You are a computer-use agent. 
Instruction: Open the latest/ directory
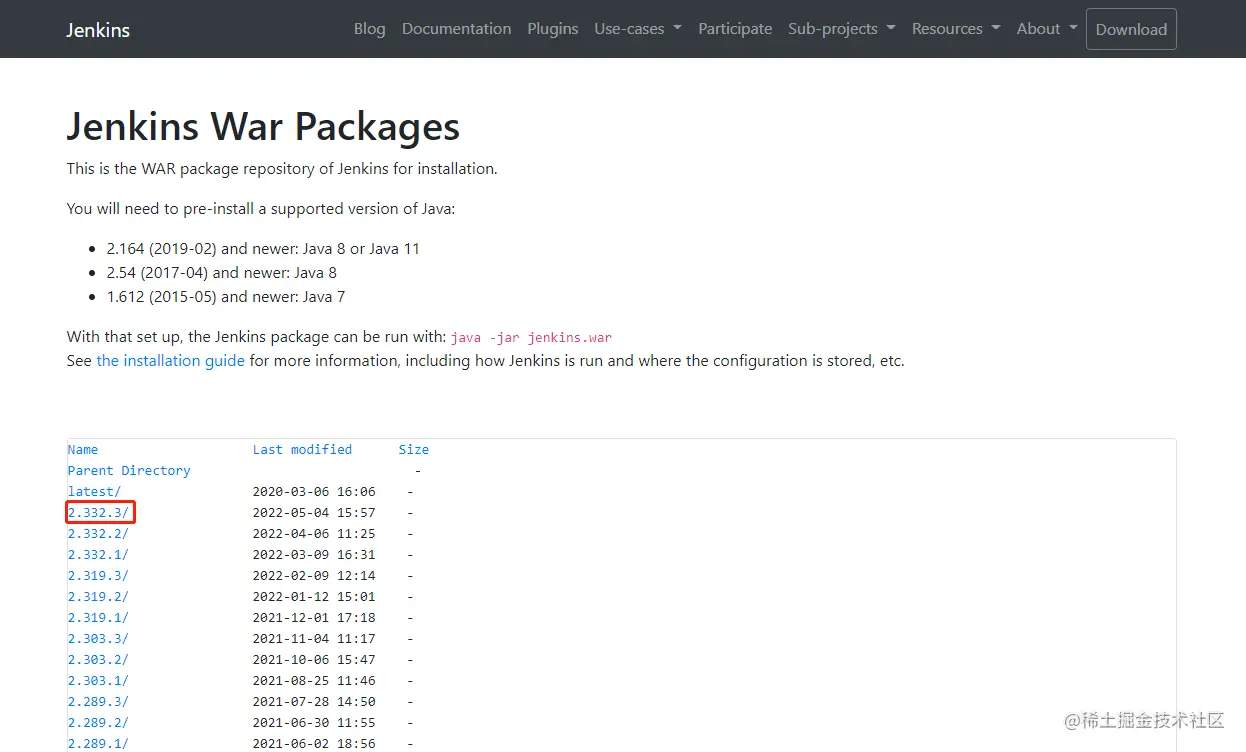[x=94, y=492]
